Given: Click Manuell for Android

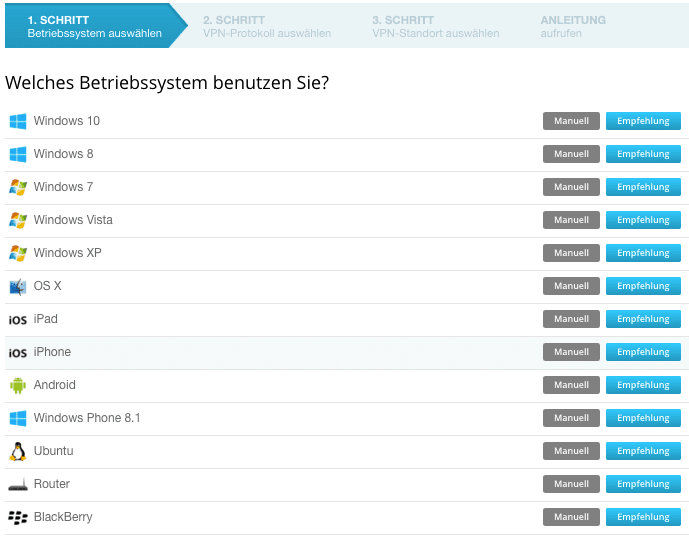Looking at the screenshot, I should pyautogui.click(x=571, y=385).
